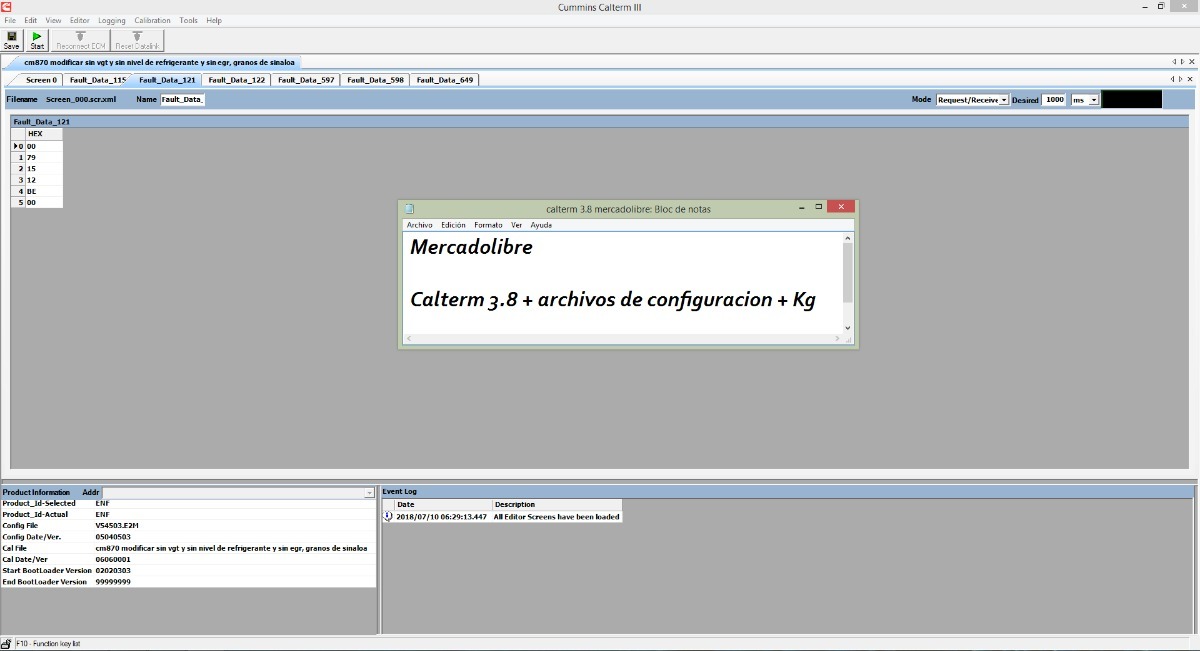This screenshot has height=651, width=1200.
Task: Click the Date column header in Event Log
Action: [x=443, y=505]
